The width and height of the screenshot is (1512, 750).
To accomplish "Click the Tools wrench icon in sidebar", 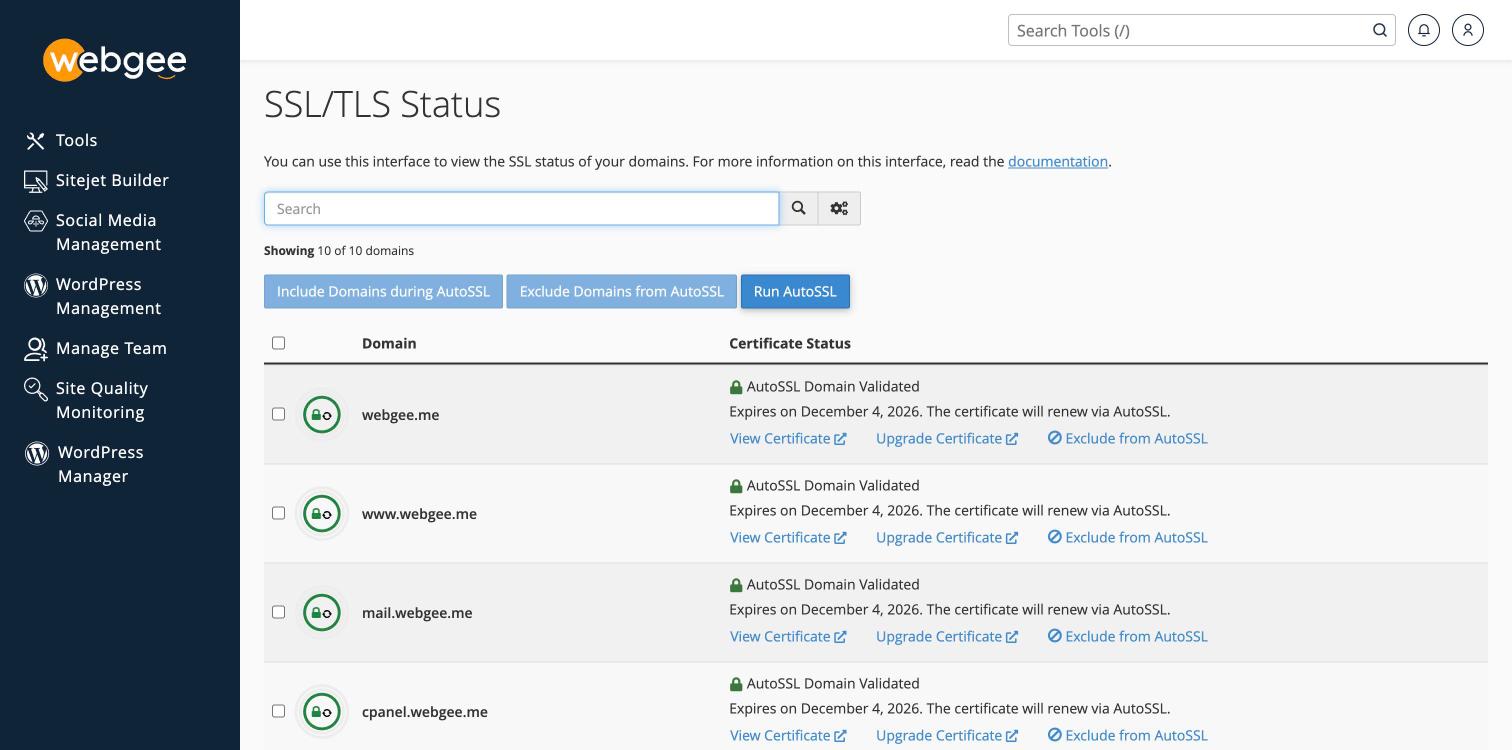I will 36,141.
